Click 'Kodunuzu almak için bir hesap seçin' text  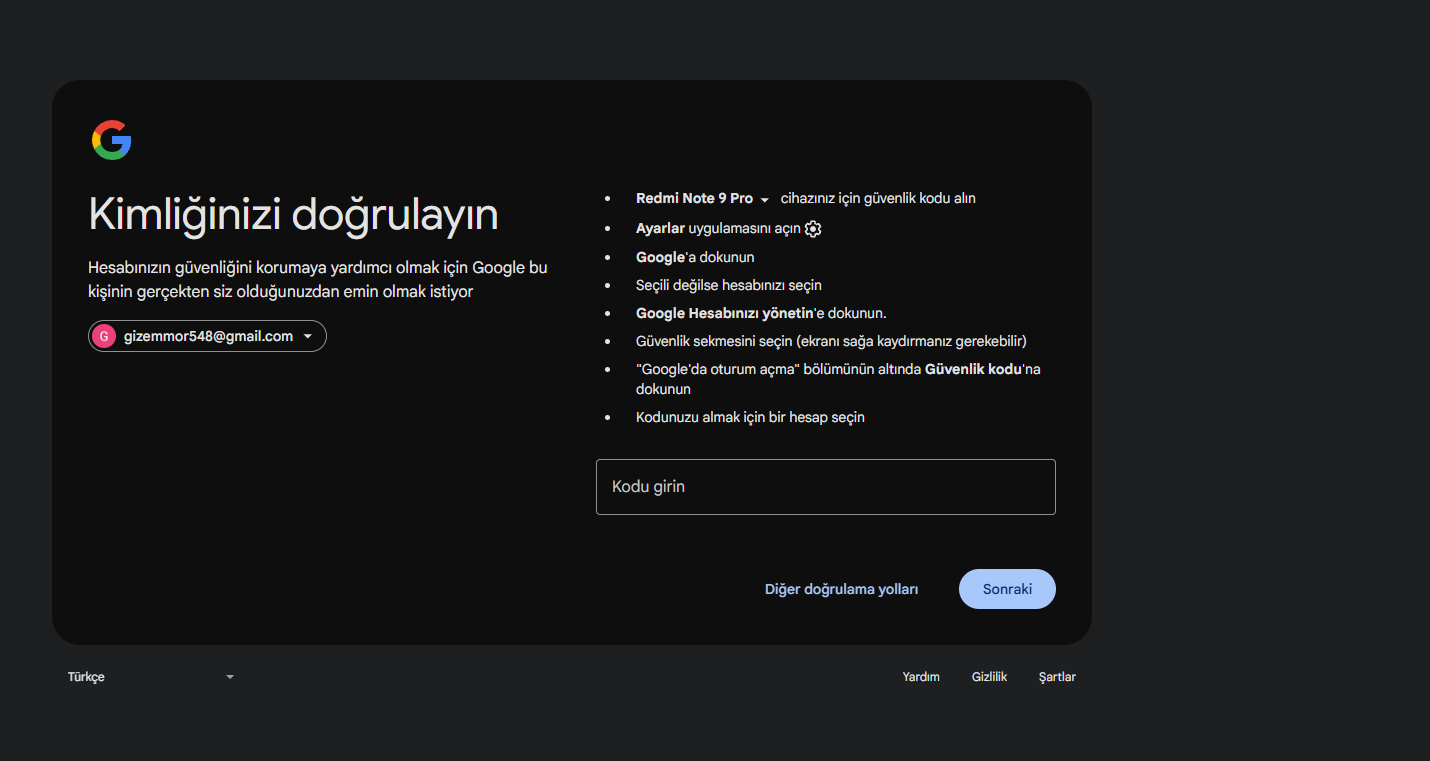click(x=750, y=417)
